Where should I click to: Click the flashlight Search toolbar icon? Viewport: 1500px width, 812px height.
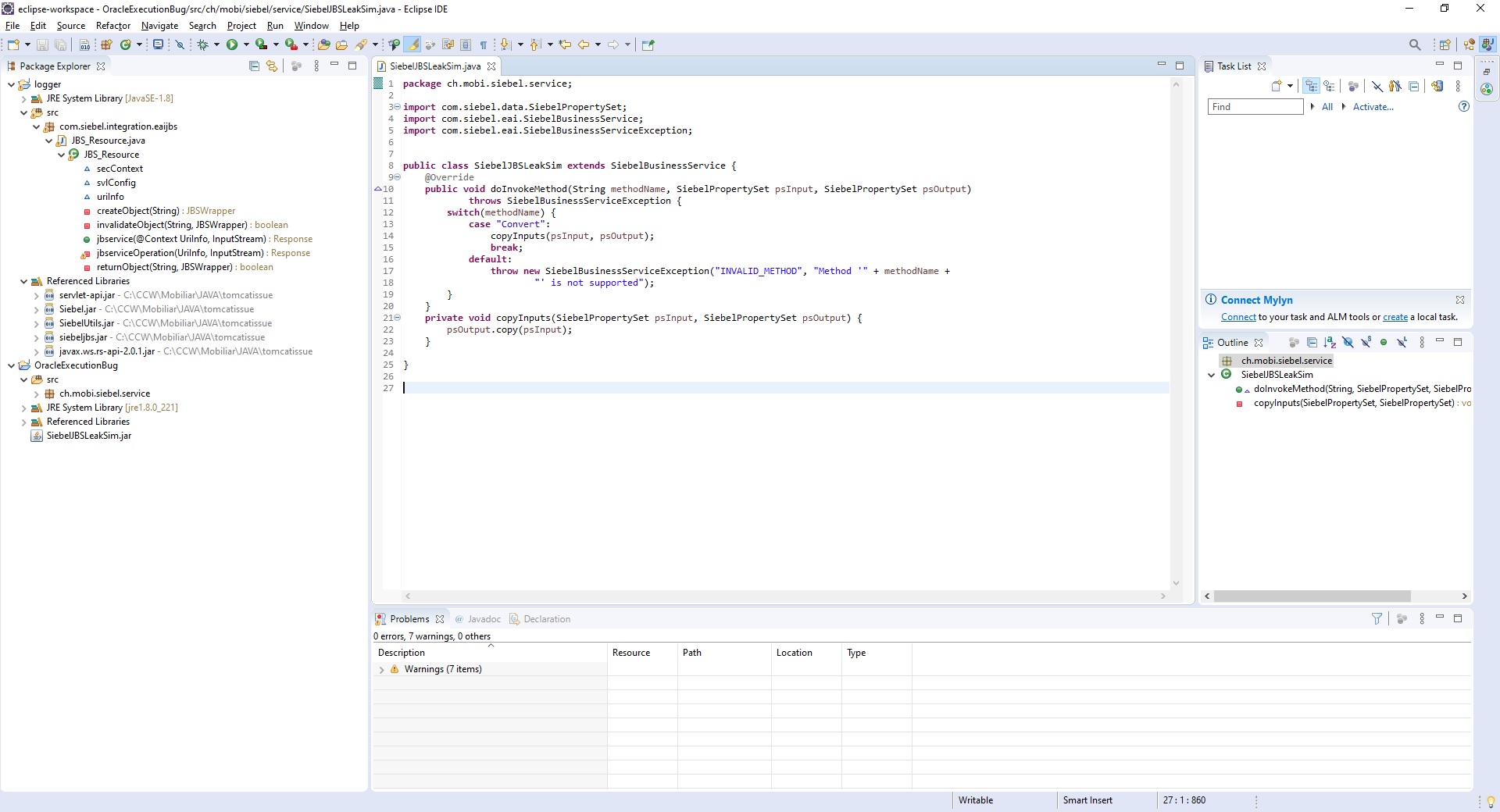(x=361, y=45)
